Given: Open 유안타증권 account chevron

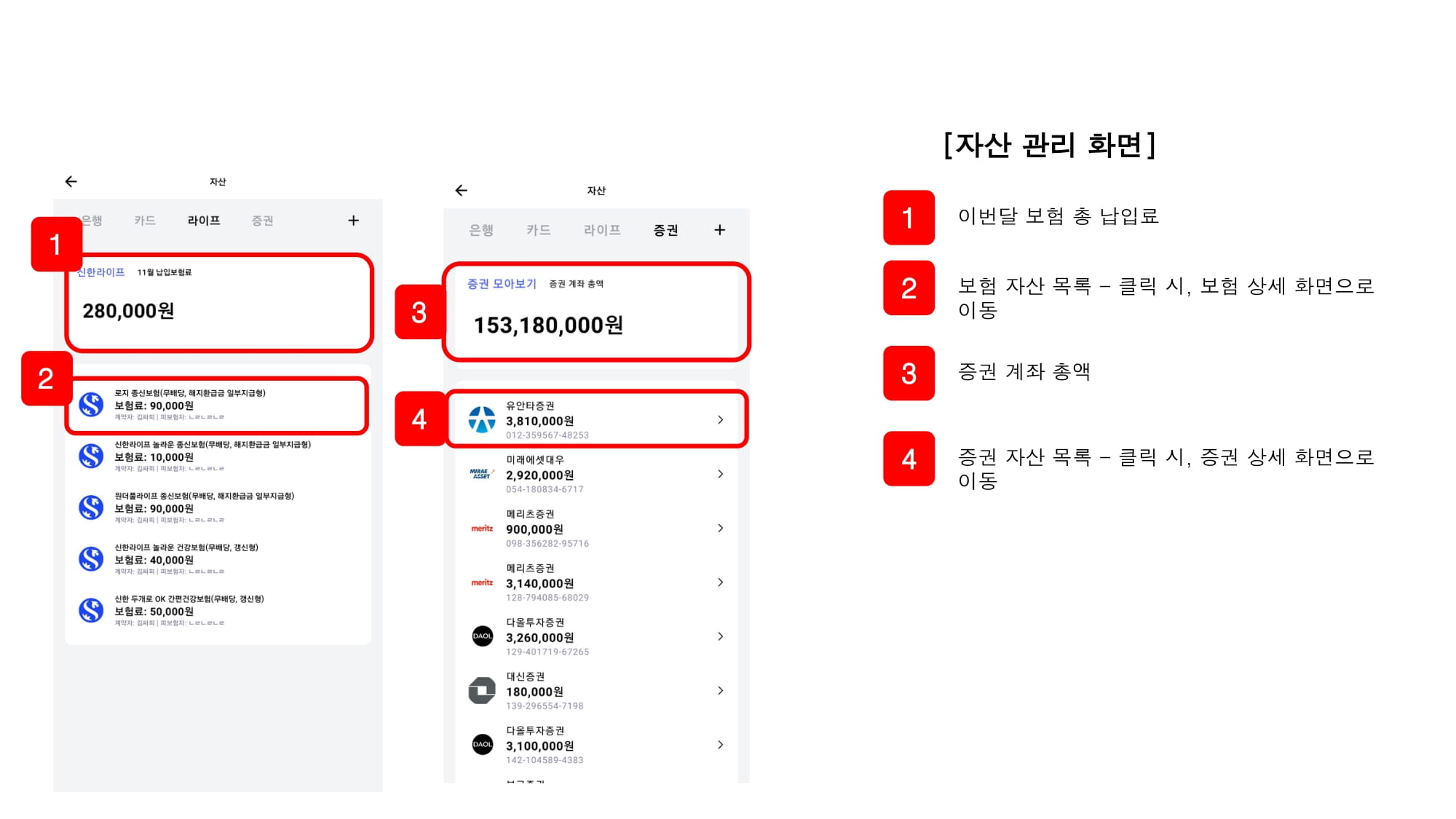Looking at the screenshot, I should coord(720,420).
